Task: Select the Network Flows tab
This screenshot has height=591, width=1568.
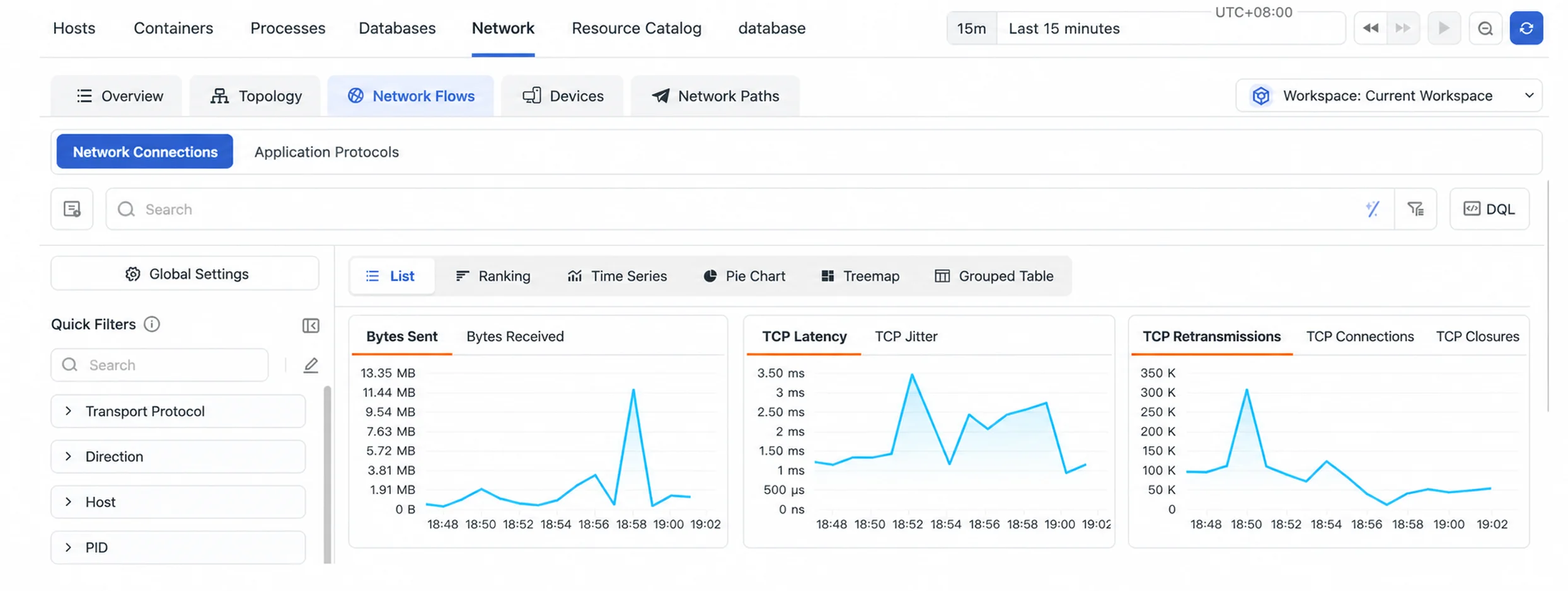Action: click(x=410, y=96)
